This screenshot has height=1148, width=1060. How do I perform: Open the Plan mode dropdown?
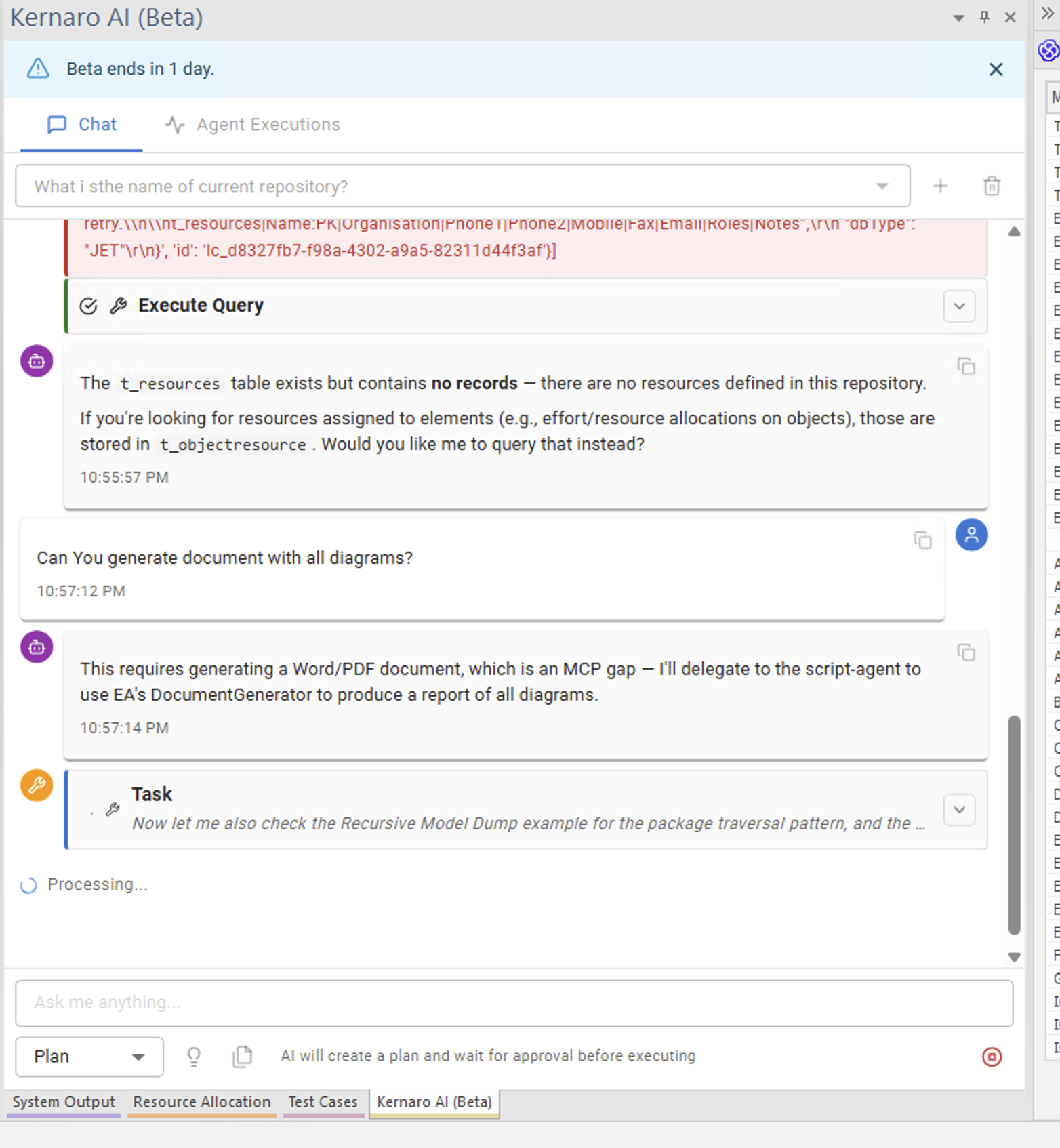pos(89,1057)
